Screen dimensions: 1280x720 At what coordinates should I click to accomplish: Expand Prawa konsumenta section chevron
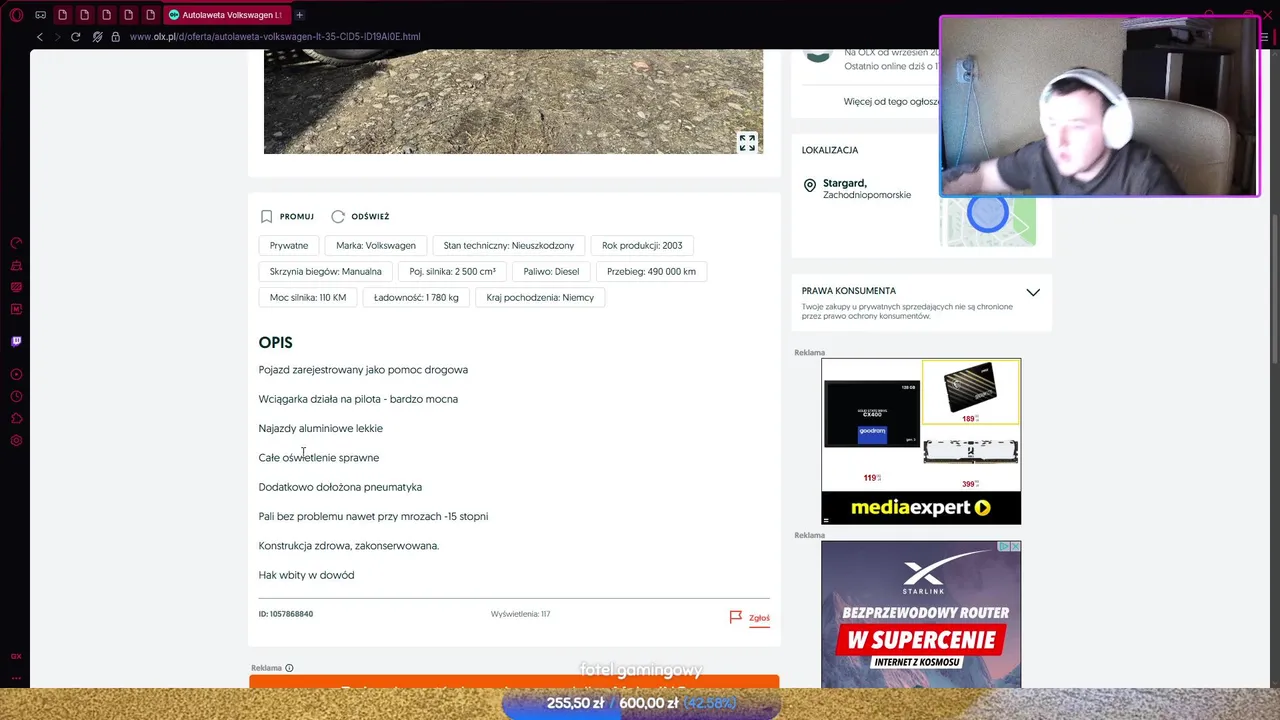1033,292
